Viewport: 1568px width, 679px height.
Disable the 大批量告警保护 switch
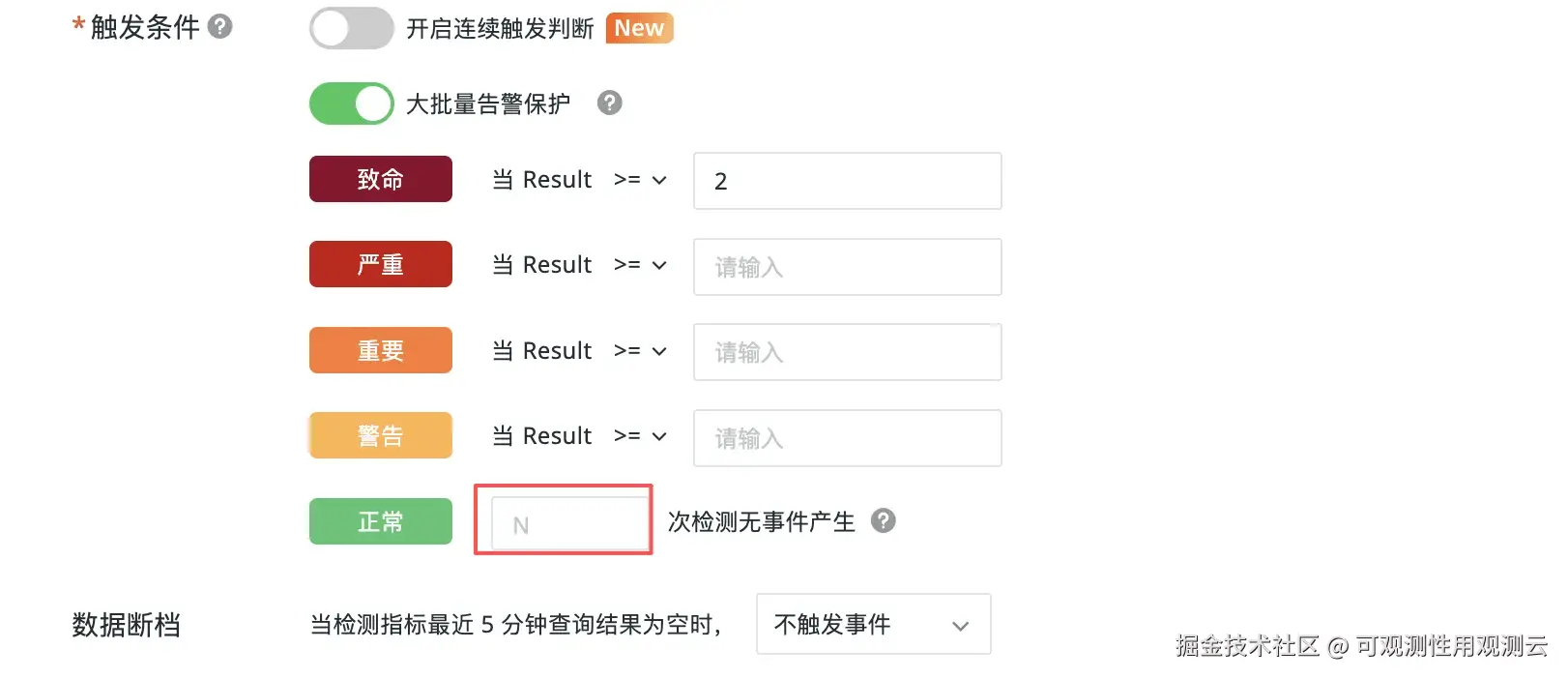pyautogui.click(x=350, y=103)
